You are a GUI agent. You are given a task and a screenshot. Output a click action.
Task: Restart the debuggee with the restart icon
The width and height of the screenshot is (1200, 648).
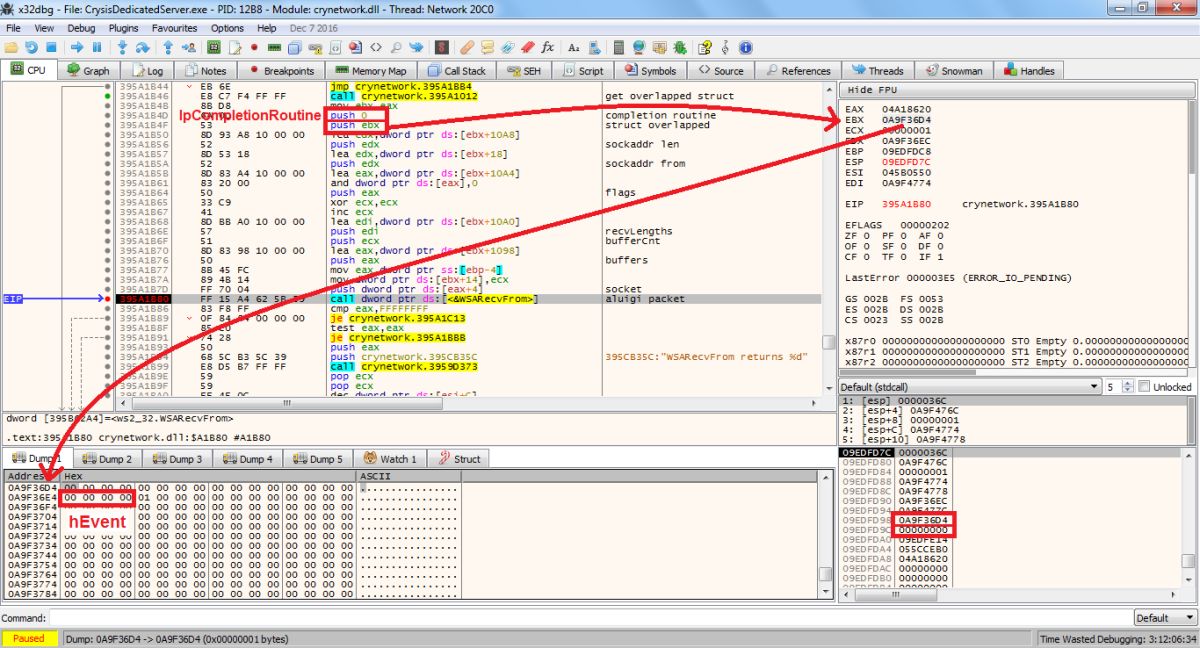[30, 47]
